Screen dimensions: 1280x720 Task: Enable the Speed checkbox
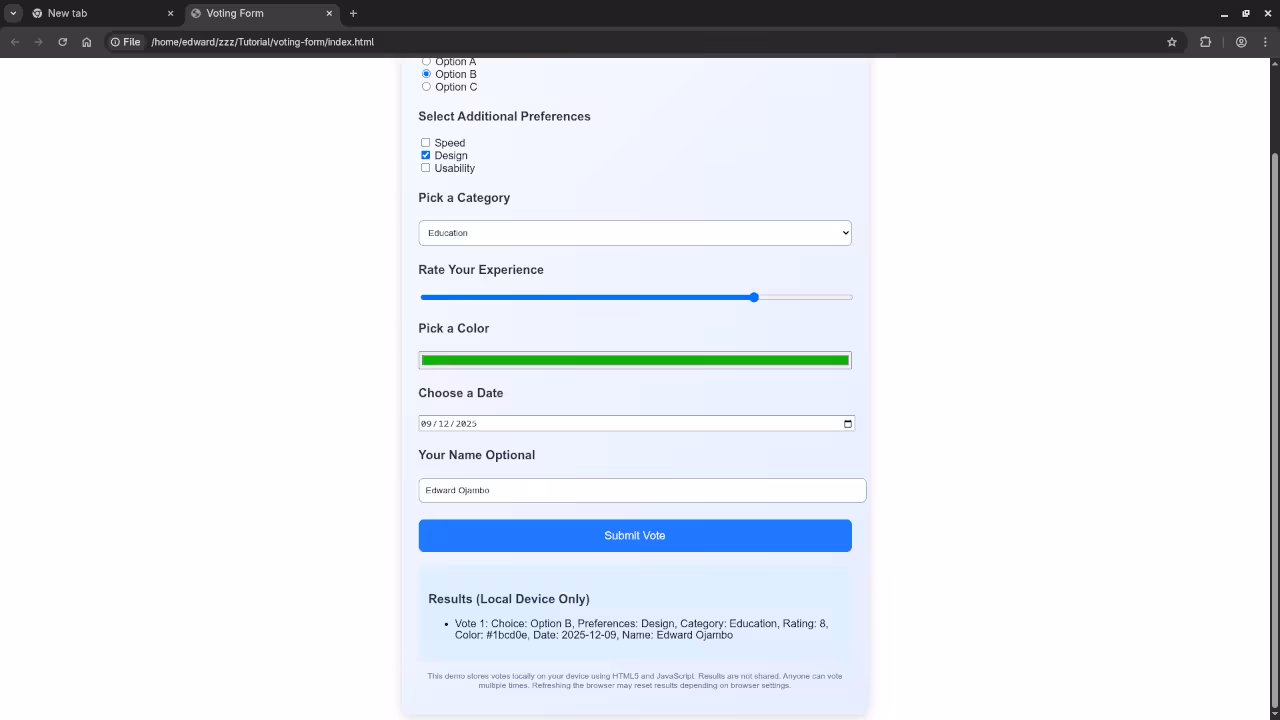425,142
